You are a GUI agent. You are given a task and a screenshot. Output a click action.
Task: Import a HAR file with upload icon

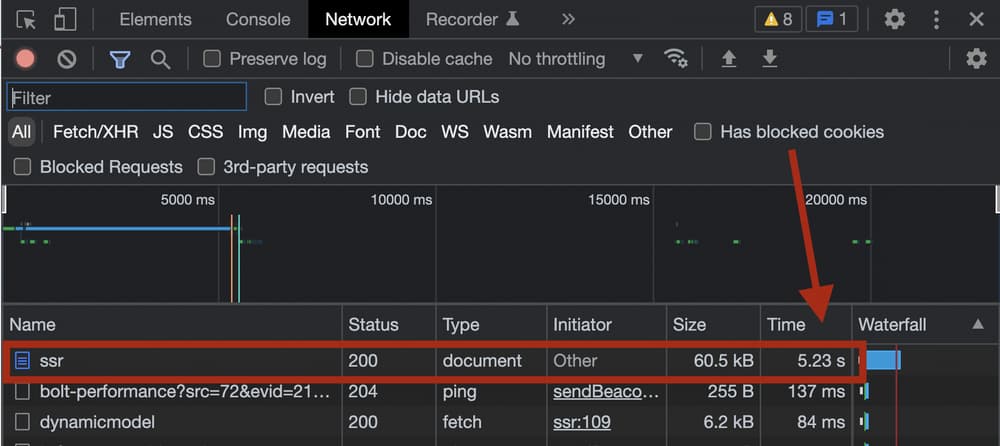[x=728, y=59]
